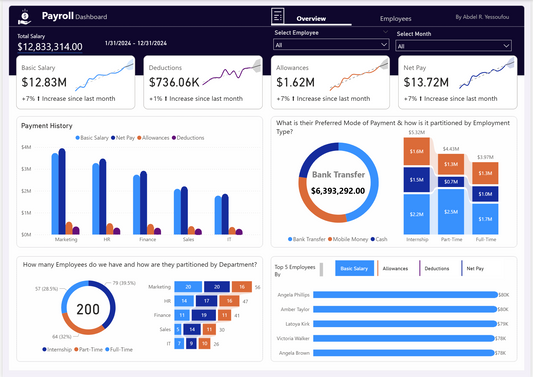Click the Marketing Net Pay bar
The image size is (533, 377).
click(62, 191)
